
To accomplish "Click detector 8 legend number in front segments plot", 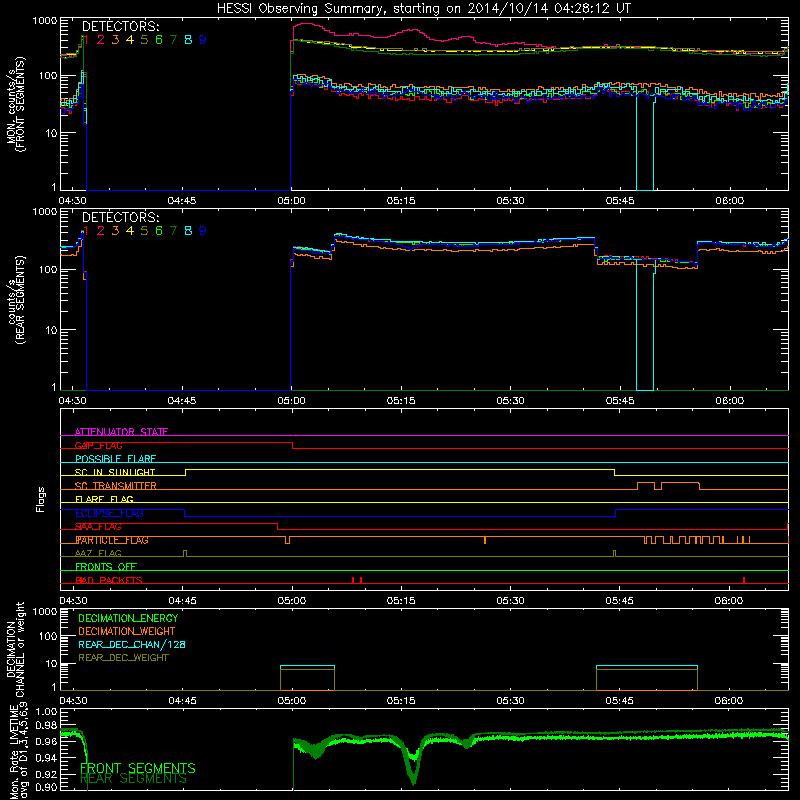I will tap(188, 40).
